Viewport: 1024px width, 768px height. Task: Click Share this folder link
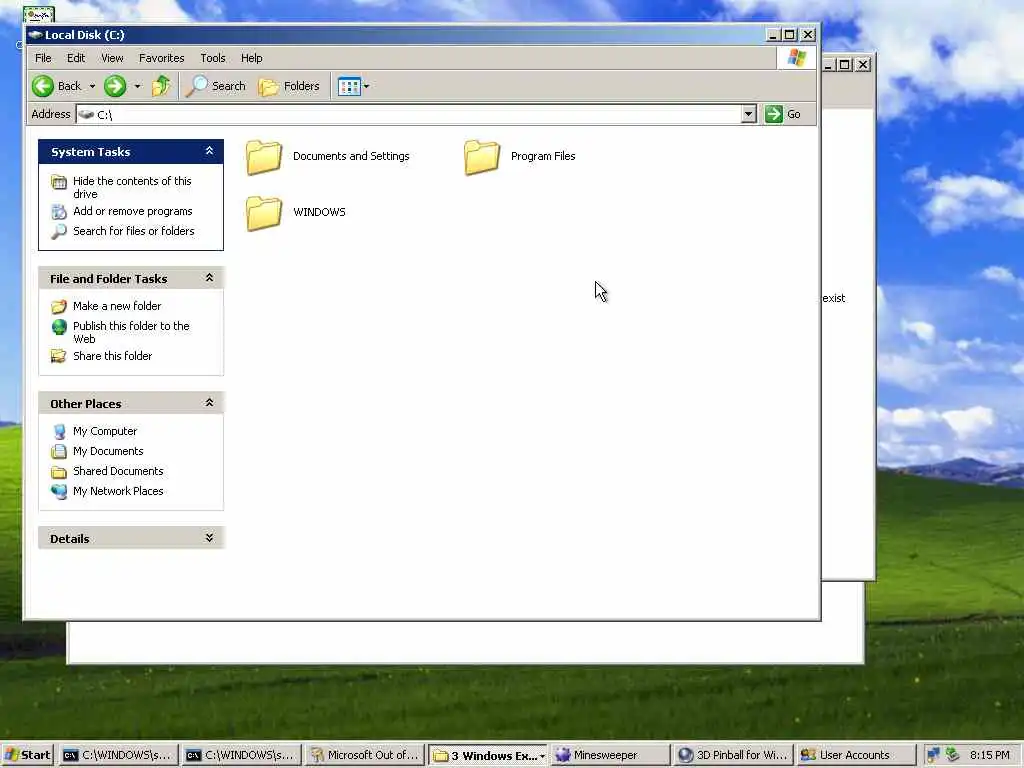[112, 356]
